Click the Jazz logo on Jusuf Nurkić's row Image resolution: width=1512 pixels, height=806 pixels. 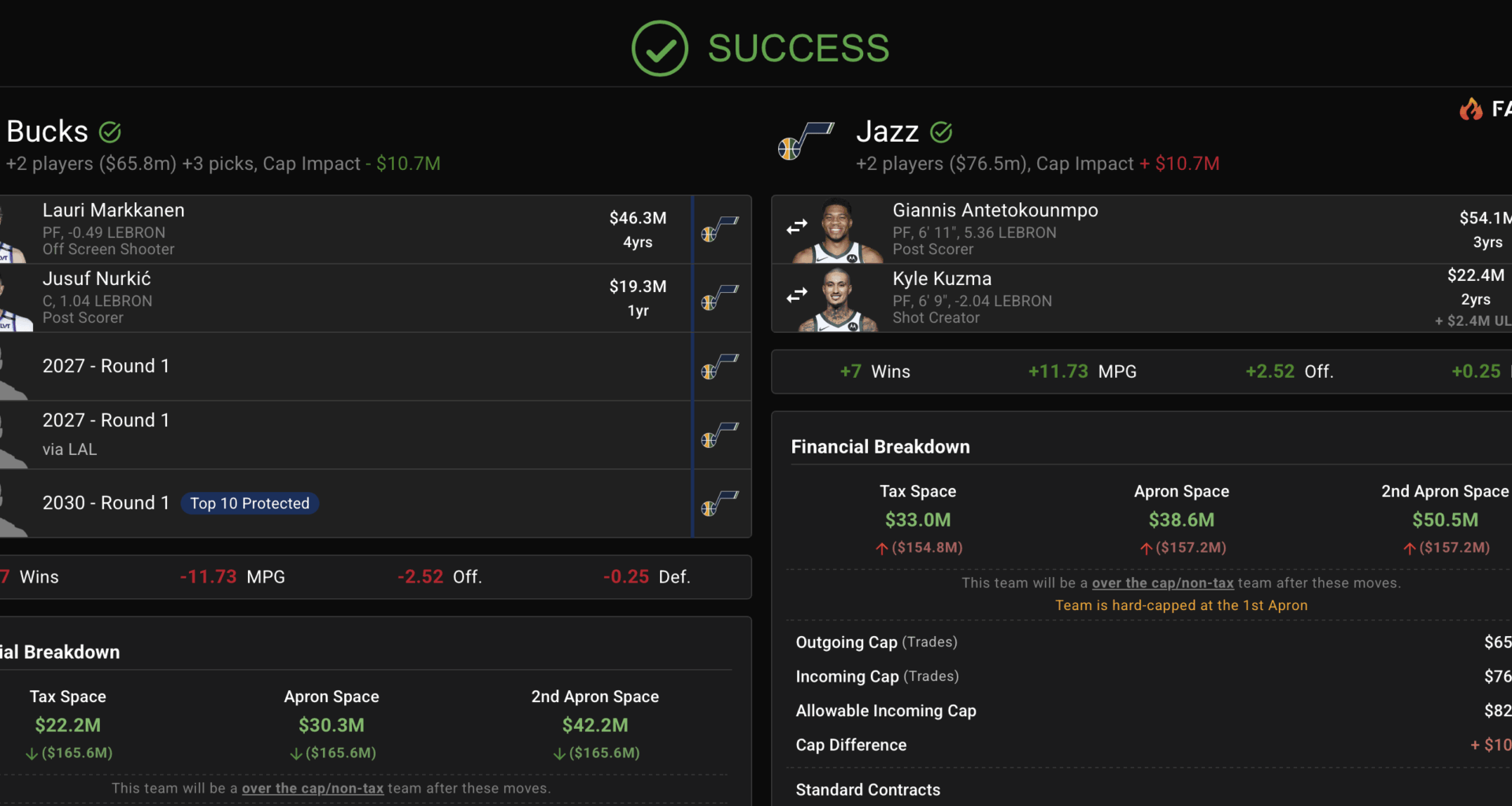pos(721,298)
